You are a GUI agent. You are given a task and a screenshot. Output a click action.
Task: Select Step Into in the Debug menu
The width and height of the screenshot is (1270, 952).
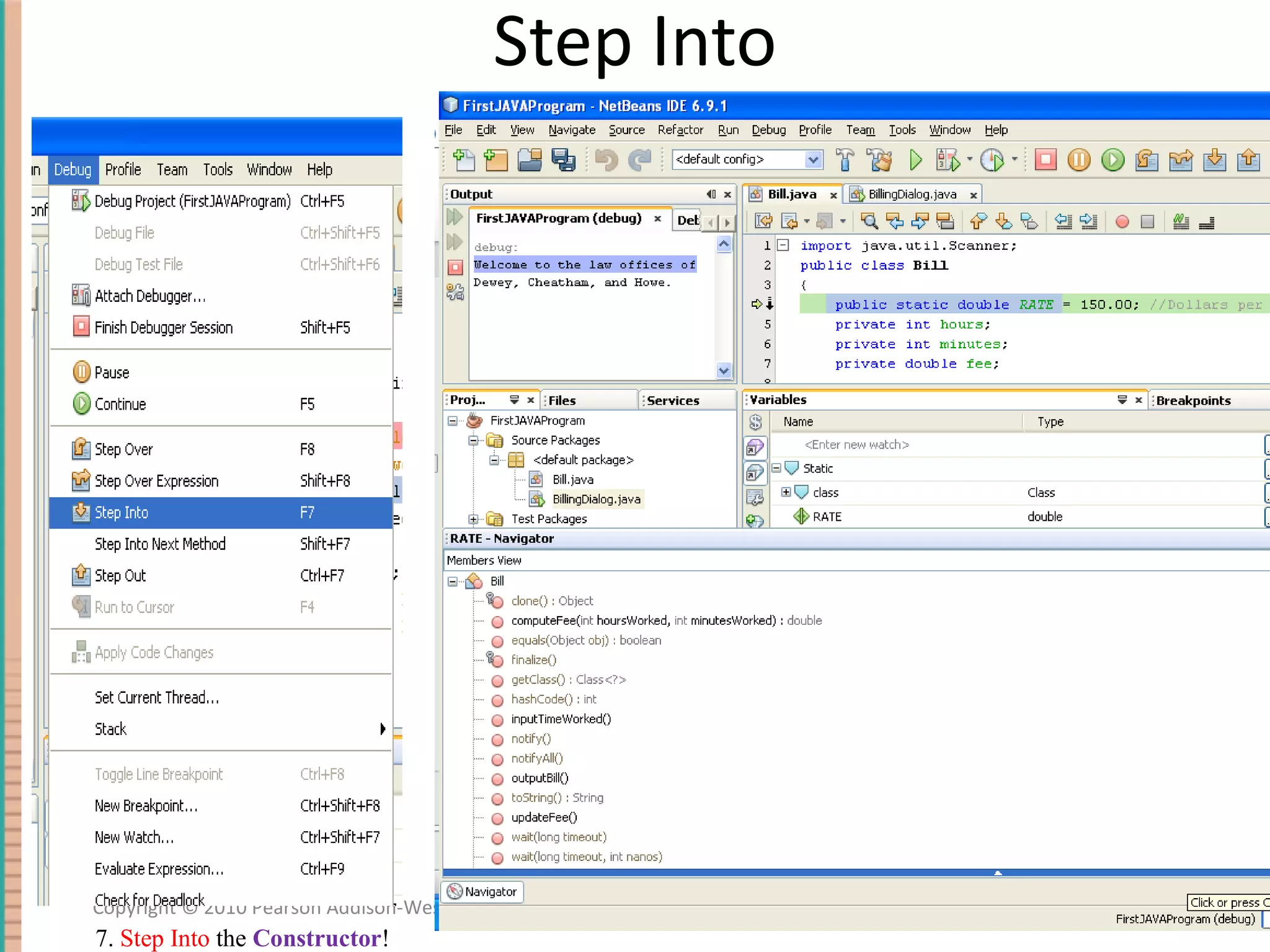[122, 513]
